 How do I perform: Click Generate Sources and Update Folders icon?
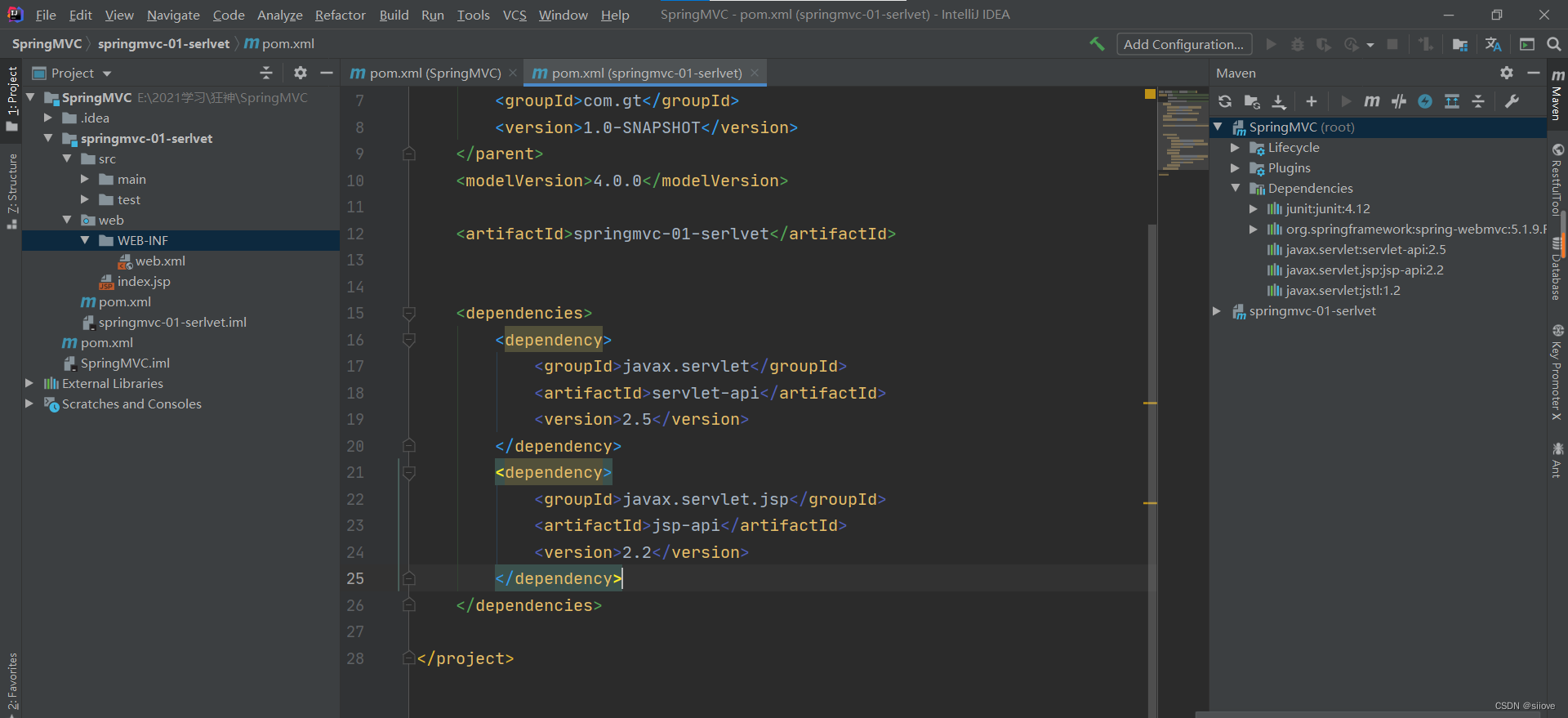(1252, 101)
